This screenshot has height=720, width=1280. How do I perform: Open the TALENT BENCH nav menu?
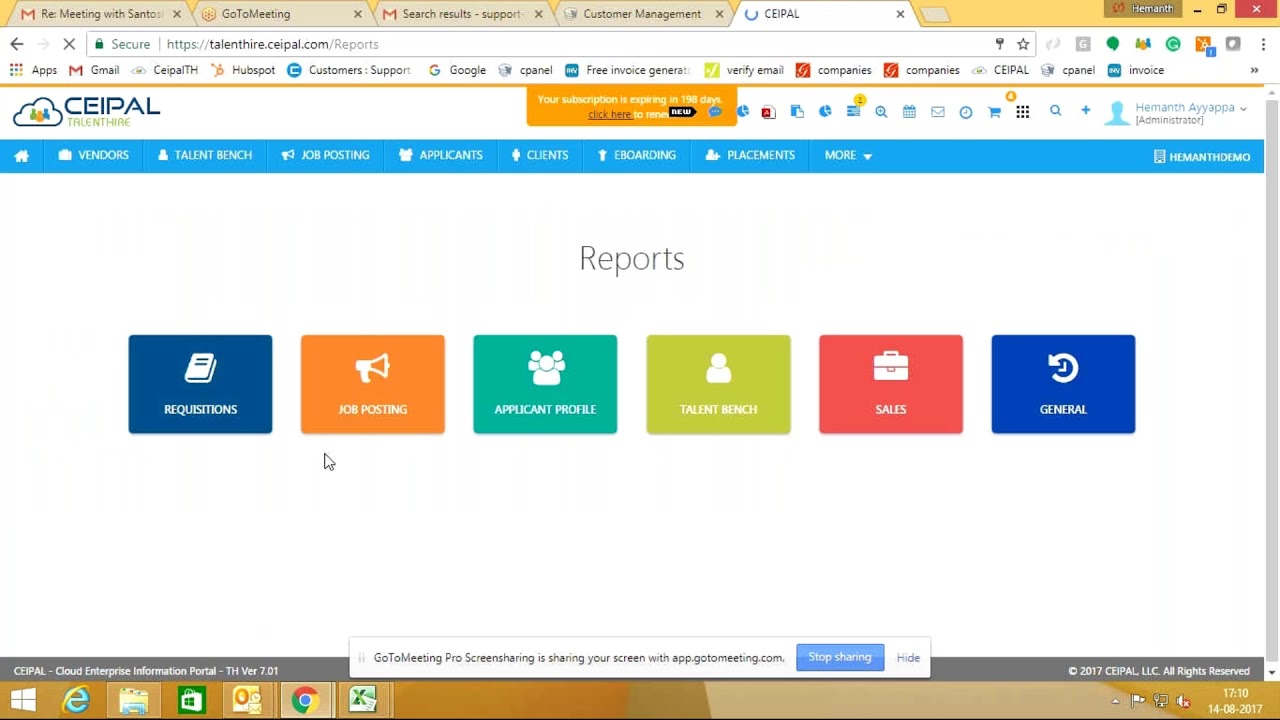tap(204, 156)
